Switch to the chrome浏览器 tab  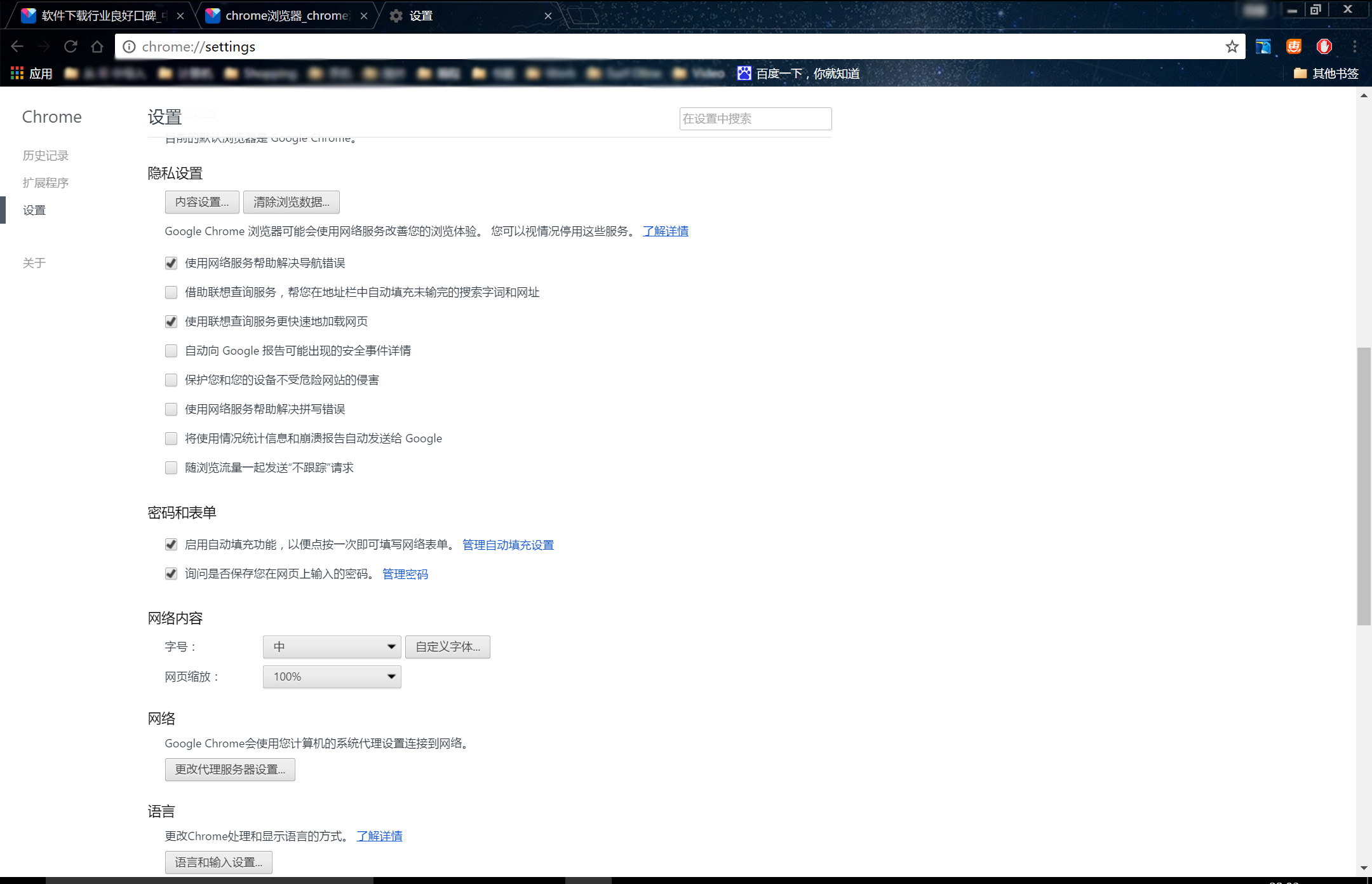(286, 15)
